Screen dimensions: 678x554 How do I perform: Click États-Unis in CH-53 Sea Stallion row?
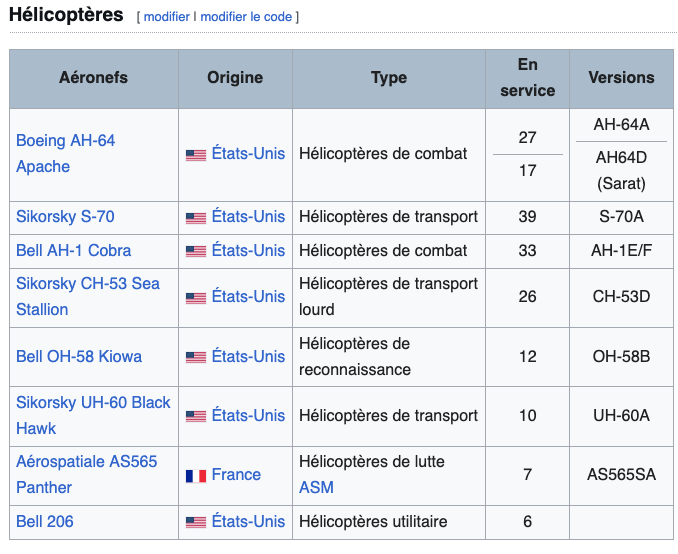248,297
